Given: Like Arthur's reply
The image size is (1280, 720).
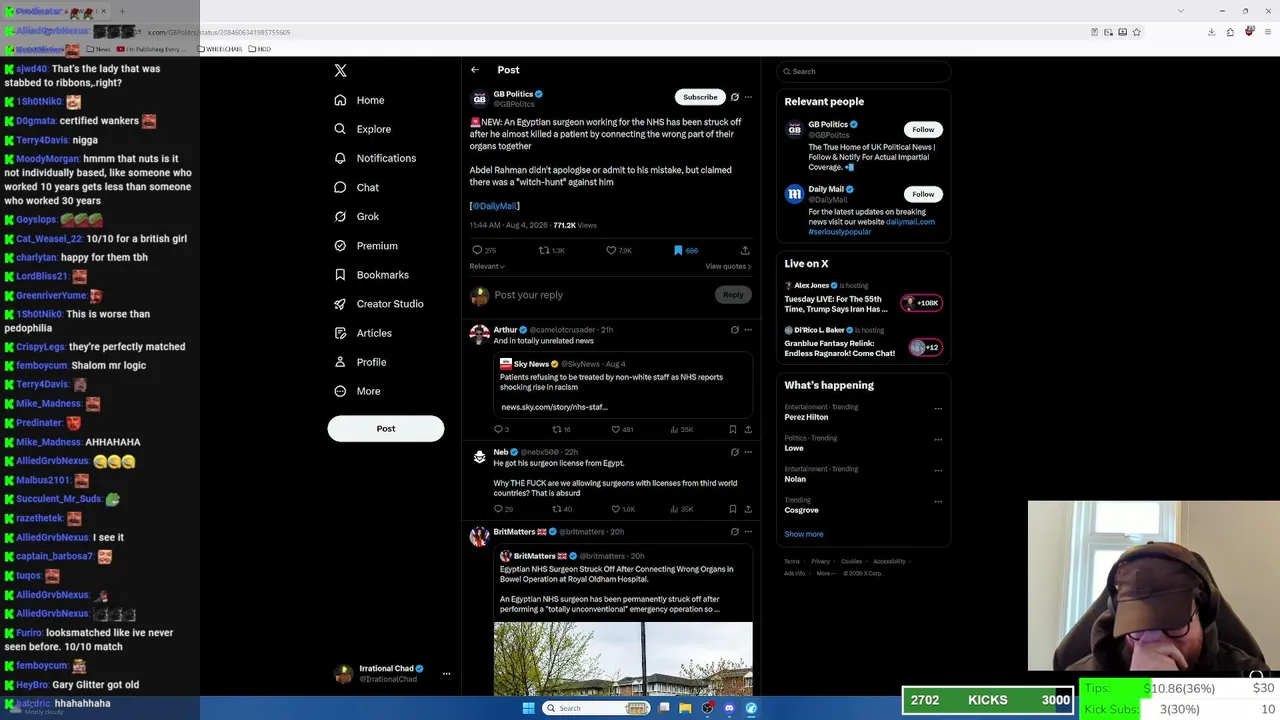Looking at the screenshot, I should (622, 429).
